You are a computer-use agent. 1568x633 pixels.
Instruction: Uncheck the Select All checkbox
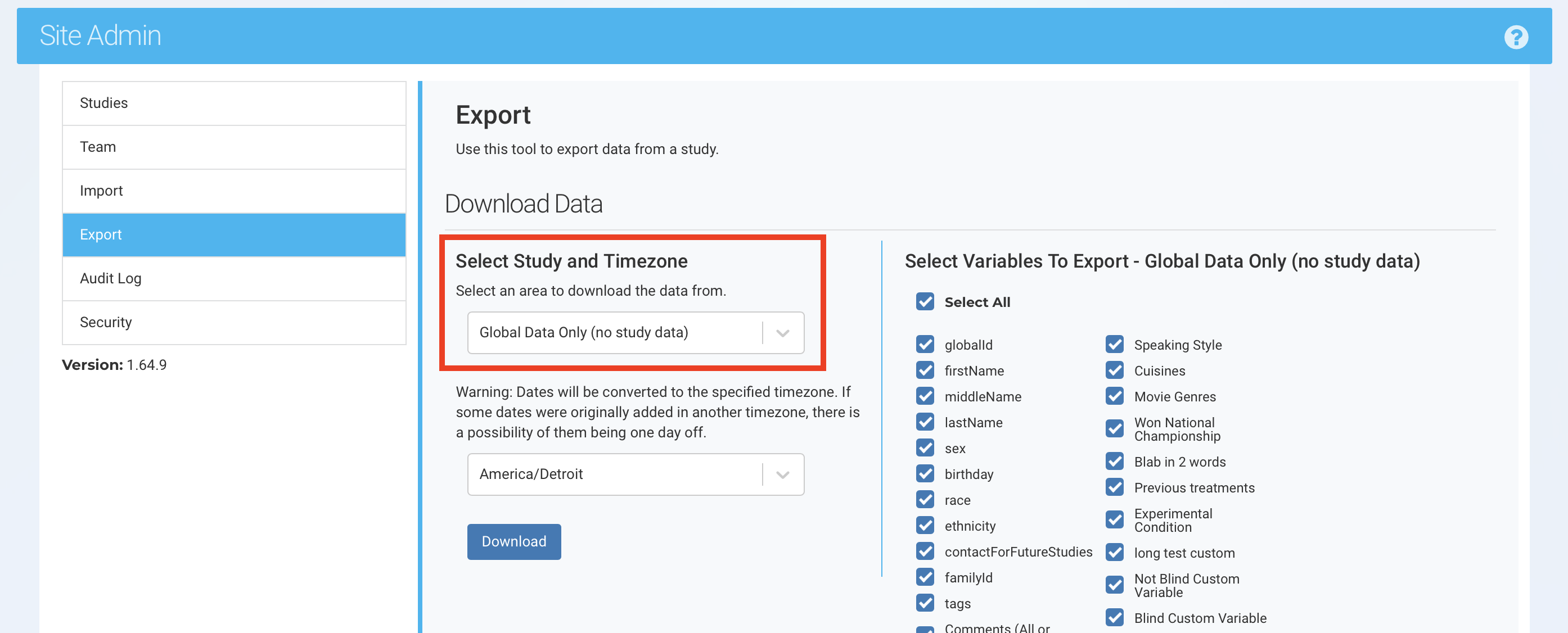point(925,302)
